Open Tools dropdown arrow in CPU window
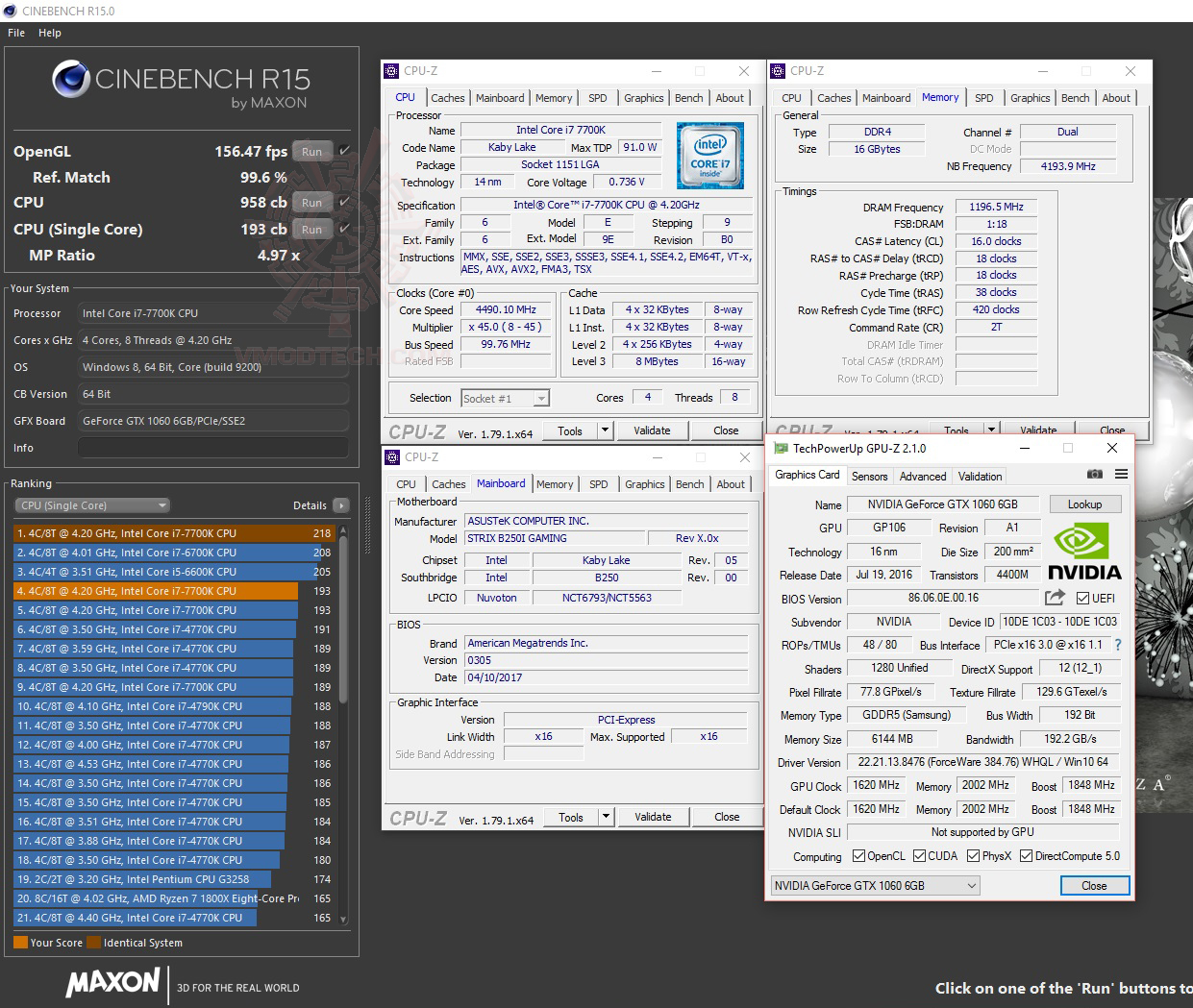This screenshot has width=1193, height=1008. 606,430
